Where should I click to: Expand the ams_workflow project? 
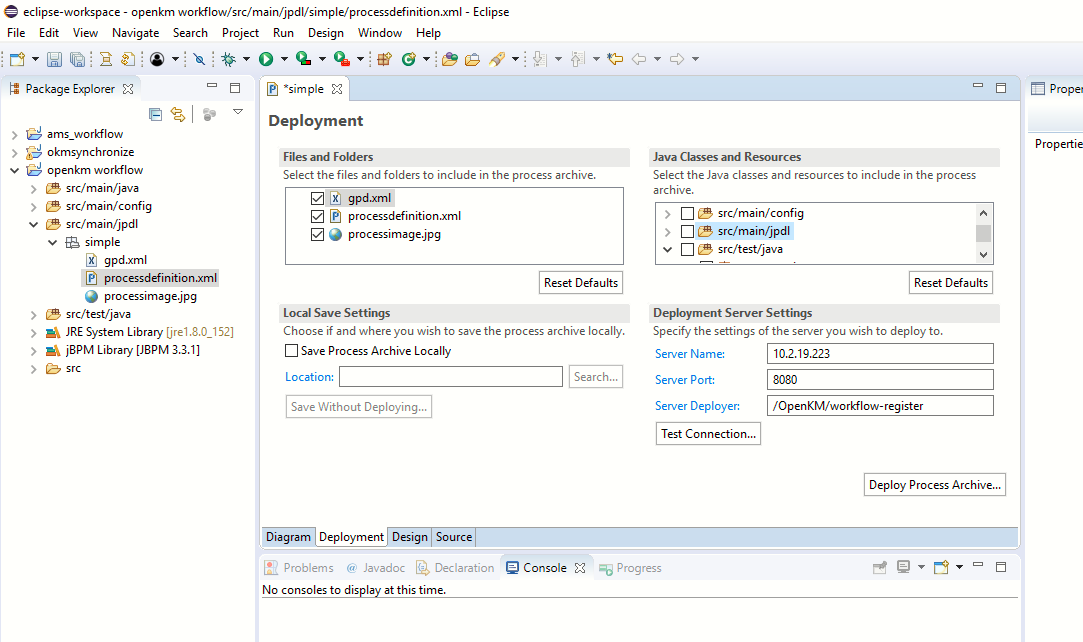(x=14, y=134)
